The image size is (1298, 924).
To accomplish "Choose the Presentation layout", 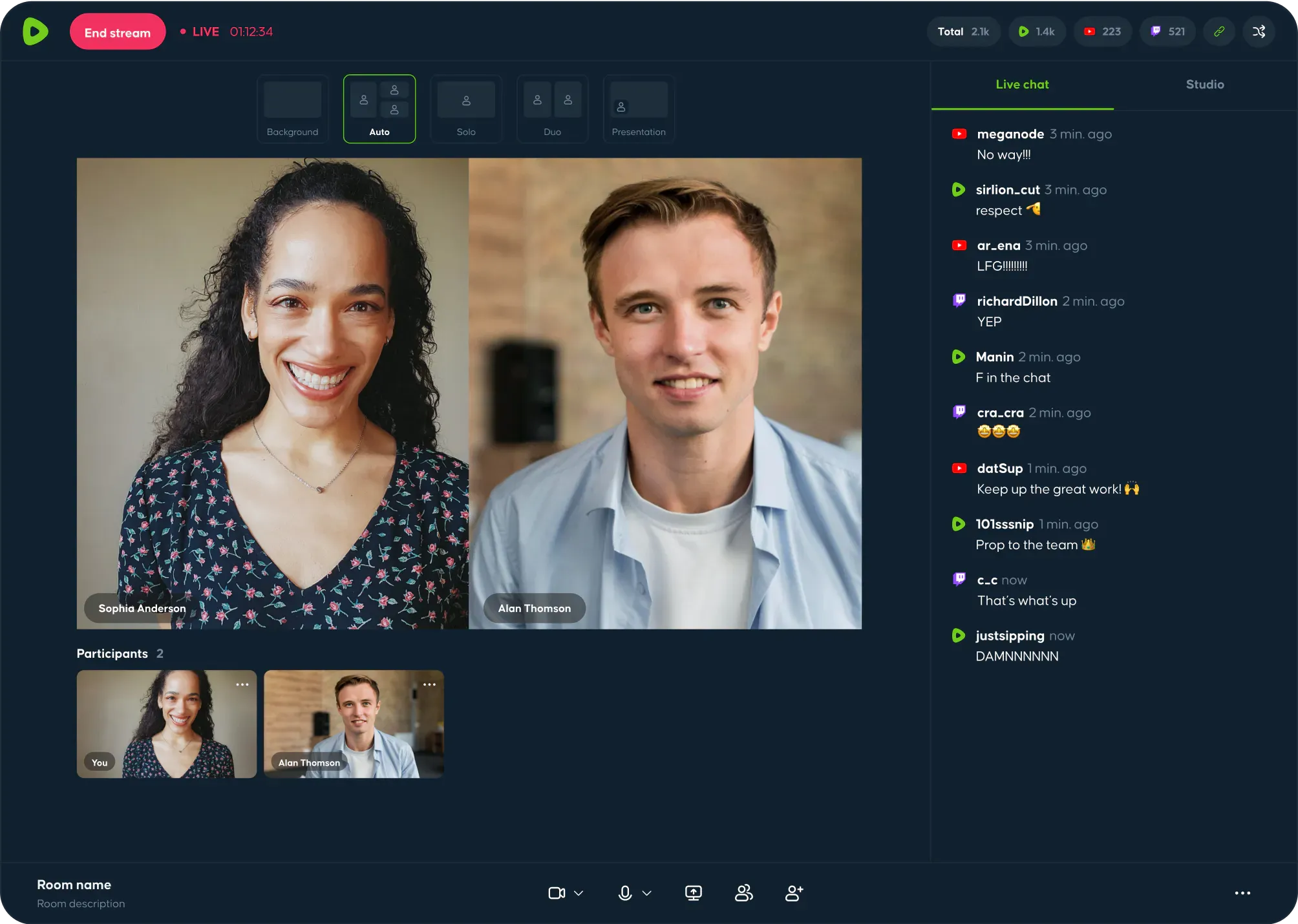I will coord(639,109).
